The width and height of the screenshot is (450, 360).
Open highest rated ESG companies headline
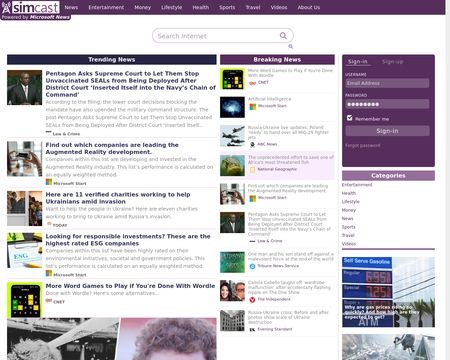[x=128, y=240]
